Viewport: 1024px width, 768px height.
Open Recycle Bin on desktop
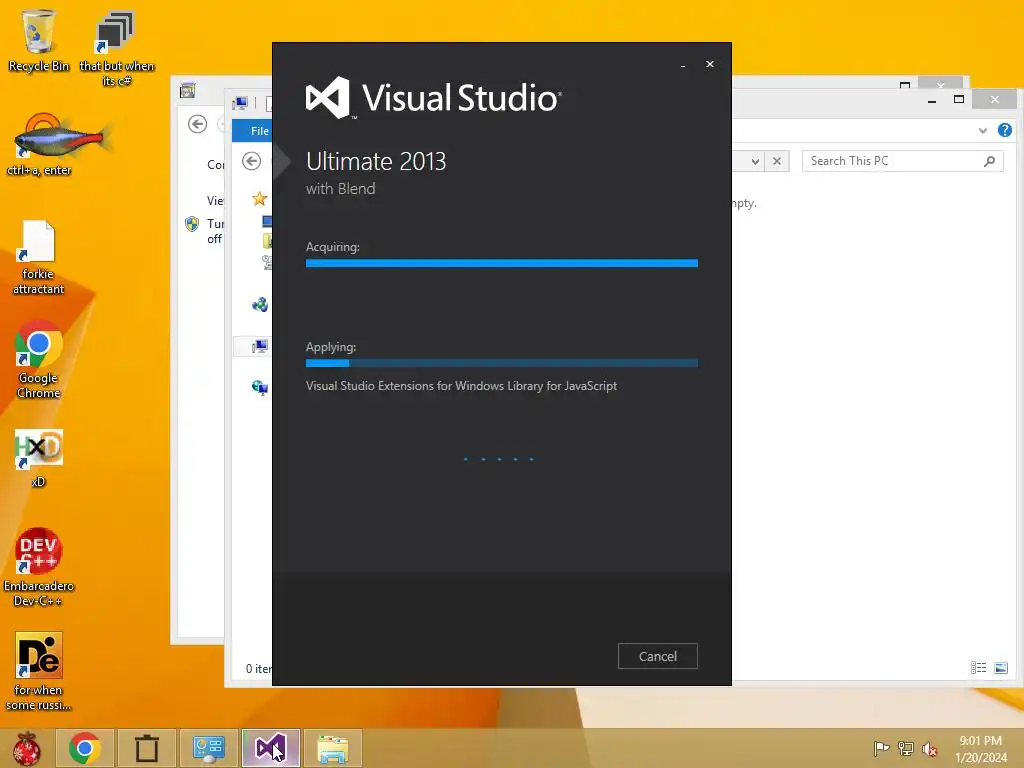tap(39, 40)
